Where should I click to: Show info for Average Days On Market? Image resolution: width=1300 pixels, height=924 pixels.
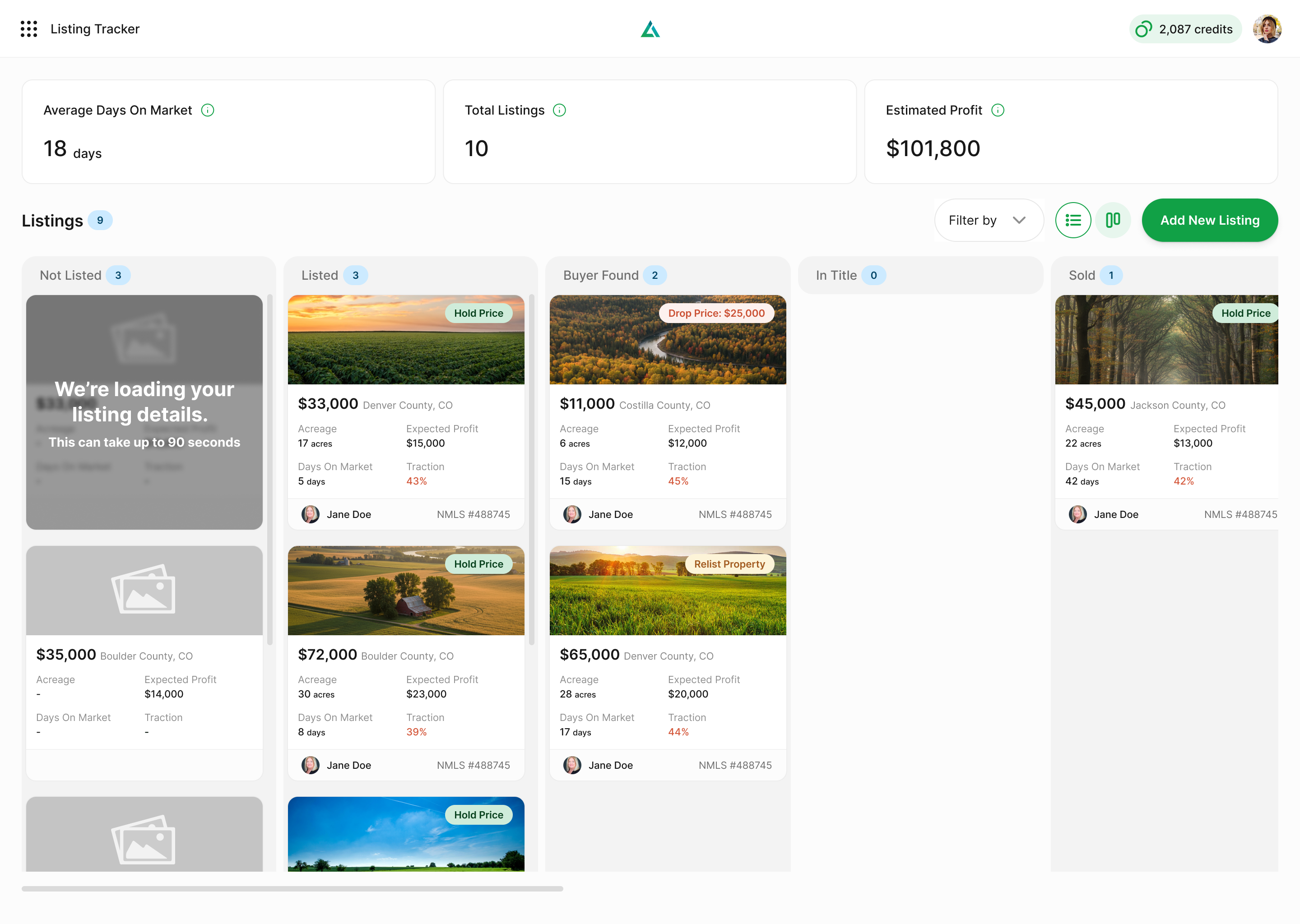point(208,111)
